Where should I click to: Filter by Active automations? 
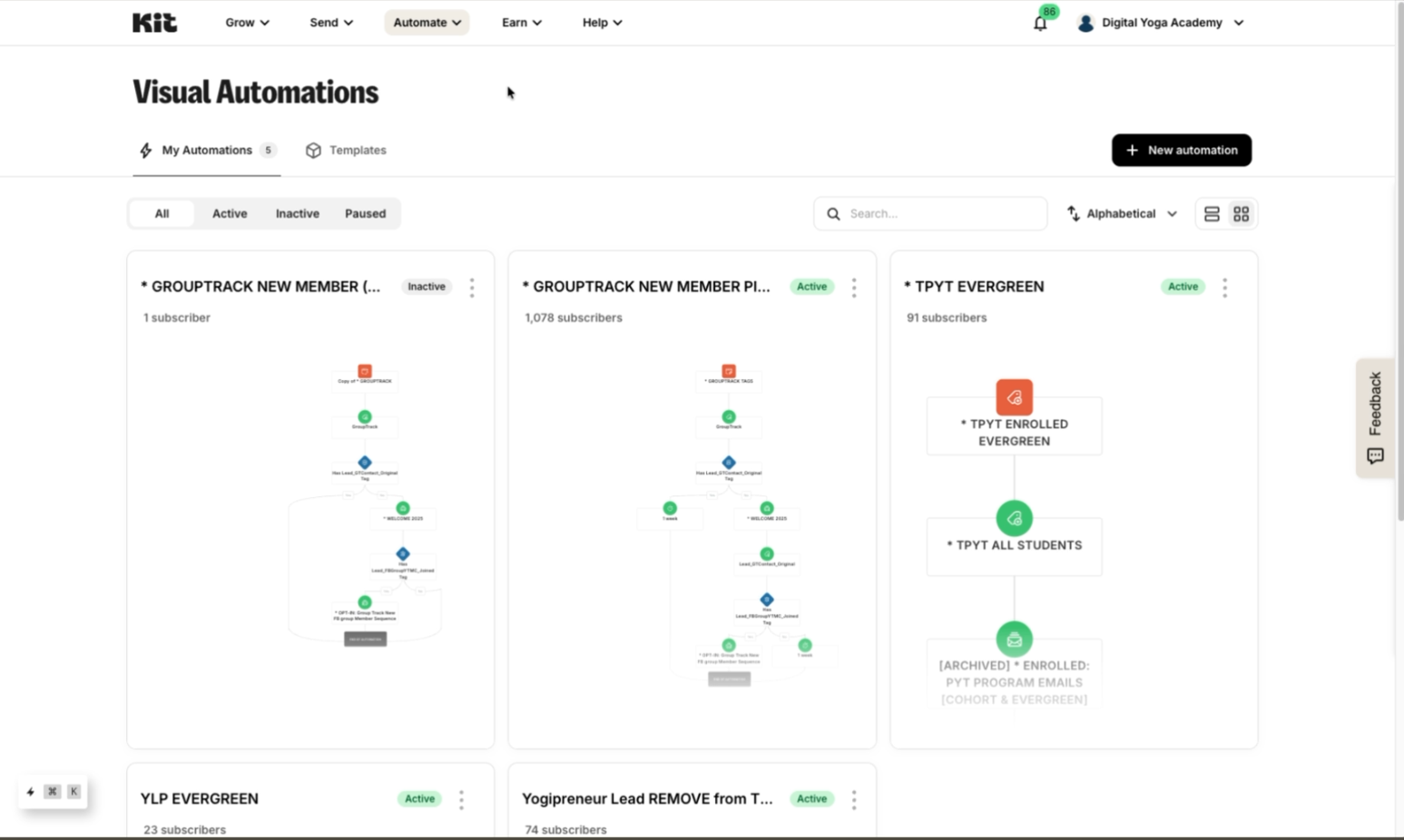pyautogui.click(x=230, y=214)
